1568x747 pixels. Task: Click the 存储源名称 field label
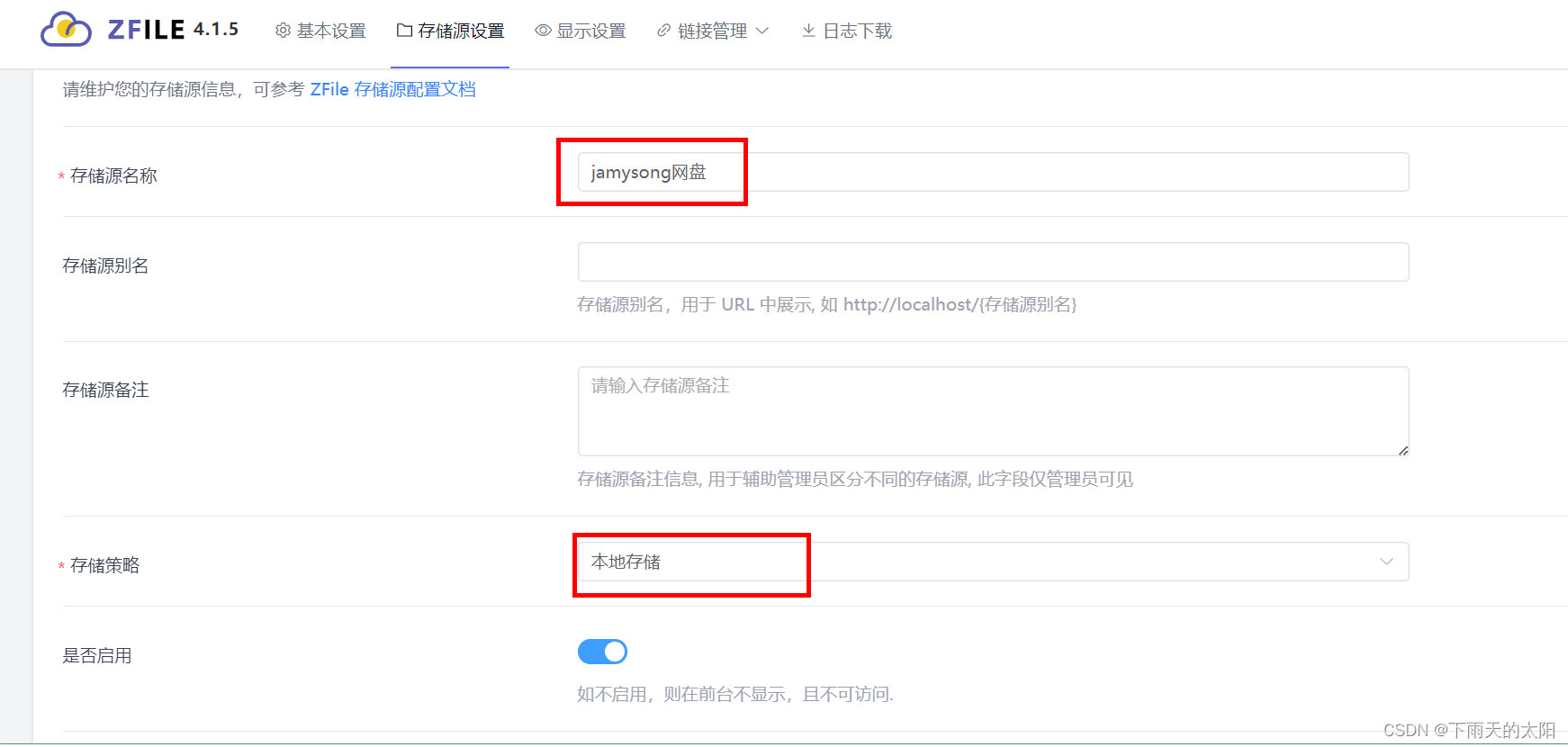click(113, 175)
